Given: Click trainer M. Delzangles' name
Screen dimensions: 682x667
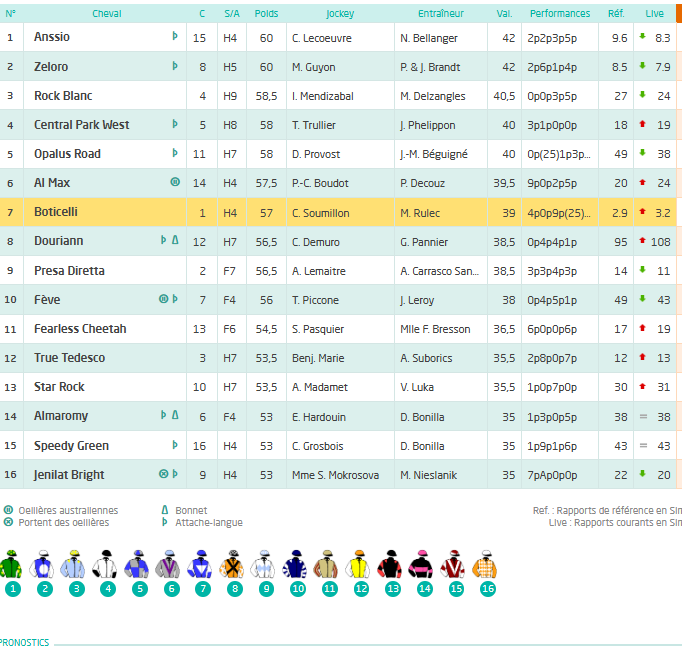Looking at the screenshot, I should tap(432, 96).
